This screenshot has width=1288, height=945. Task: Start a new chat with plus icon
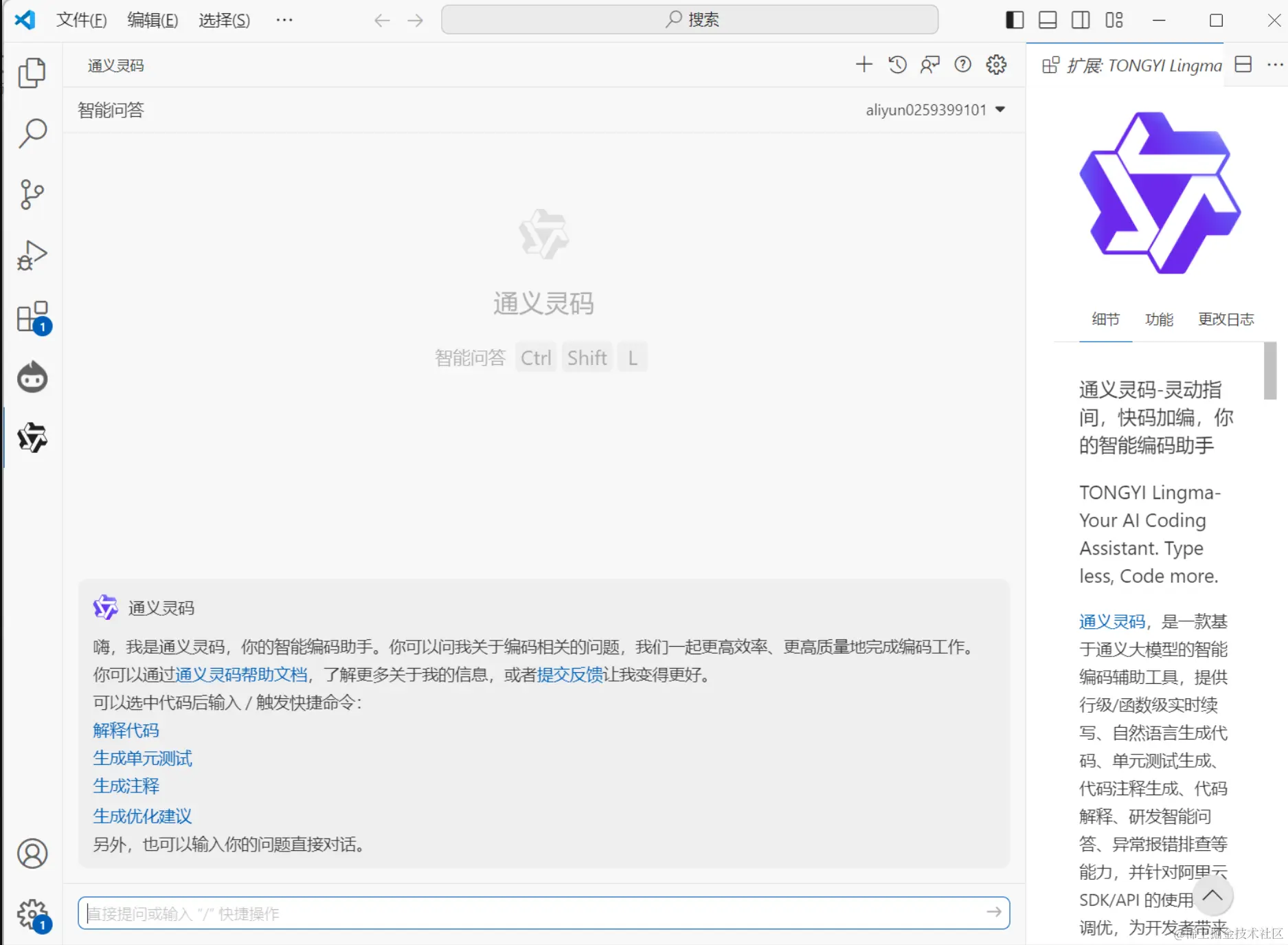[x=864, y=65]
